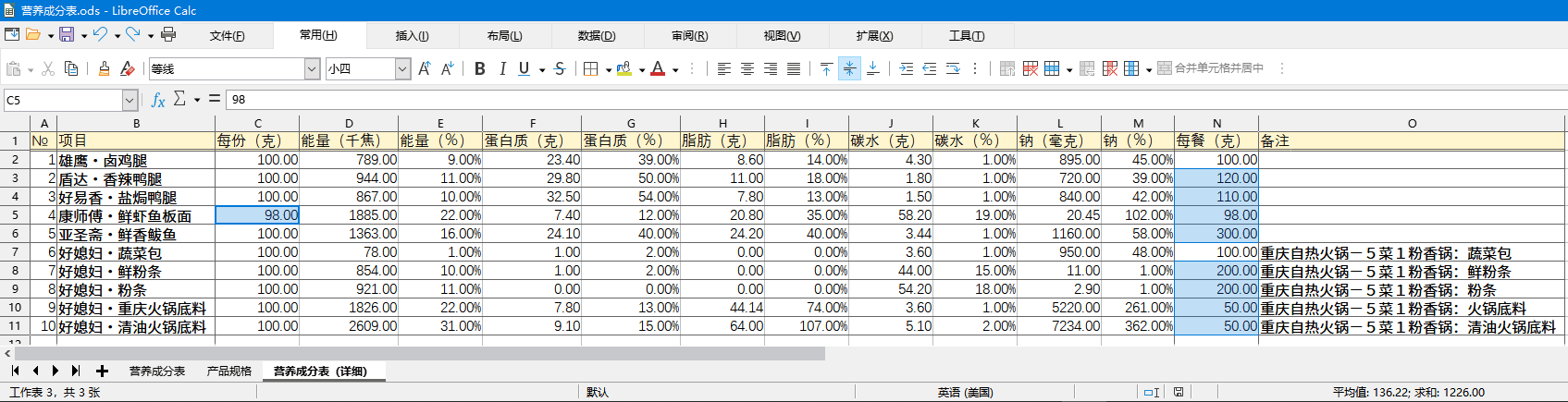Screen dimensions: 1568x402
Task: Open the 文件(F) menu tab
Action: coord(228,35)
